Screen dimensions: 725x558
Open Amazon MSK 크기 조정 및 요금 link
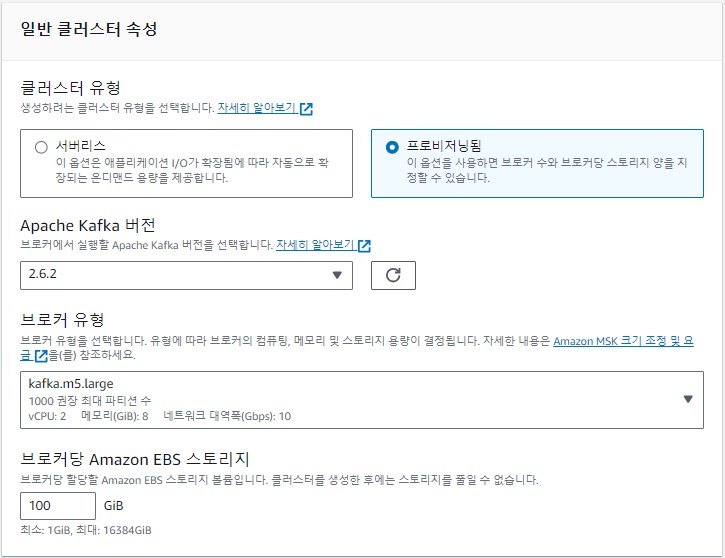623,341
